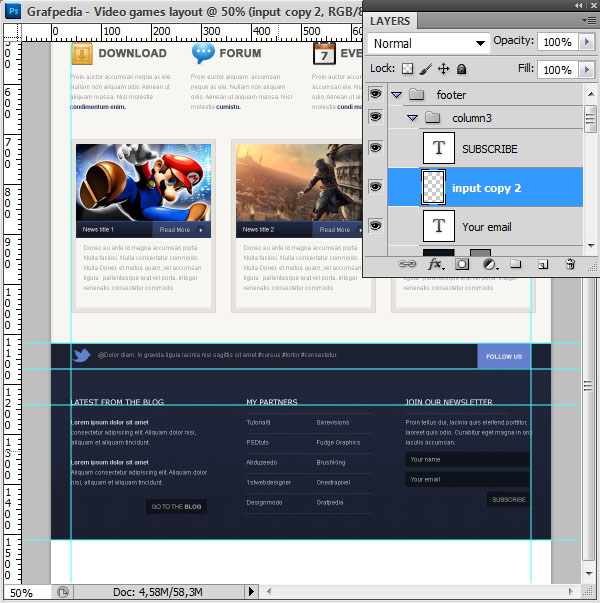This screenshot has height=603, width=600.
Task: Hide the SUBSCRIBE text layer
Action: 375,148
